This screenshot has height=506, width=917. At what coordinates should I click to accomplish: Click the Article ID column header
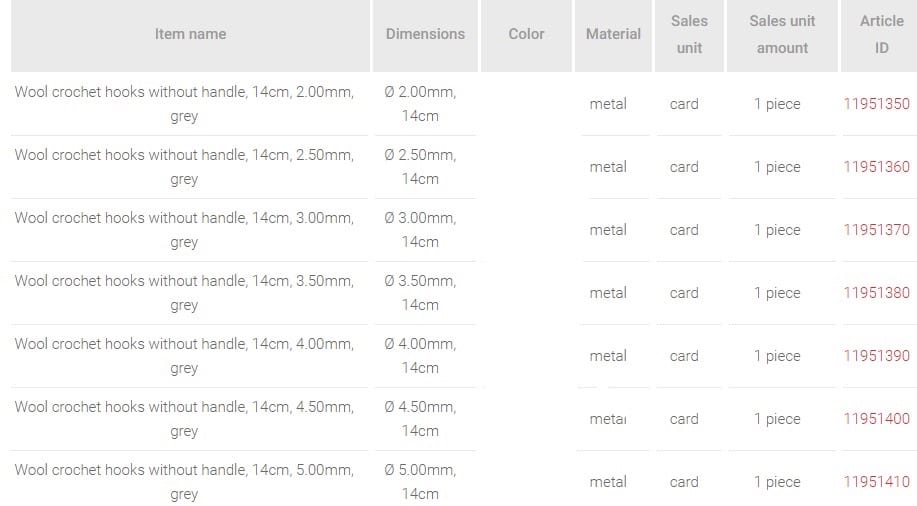click(881, 34)
